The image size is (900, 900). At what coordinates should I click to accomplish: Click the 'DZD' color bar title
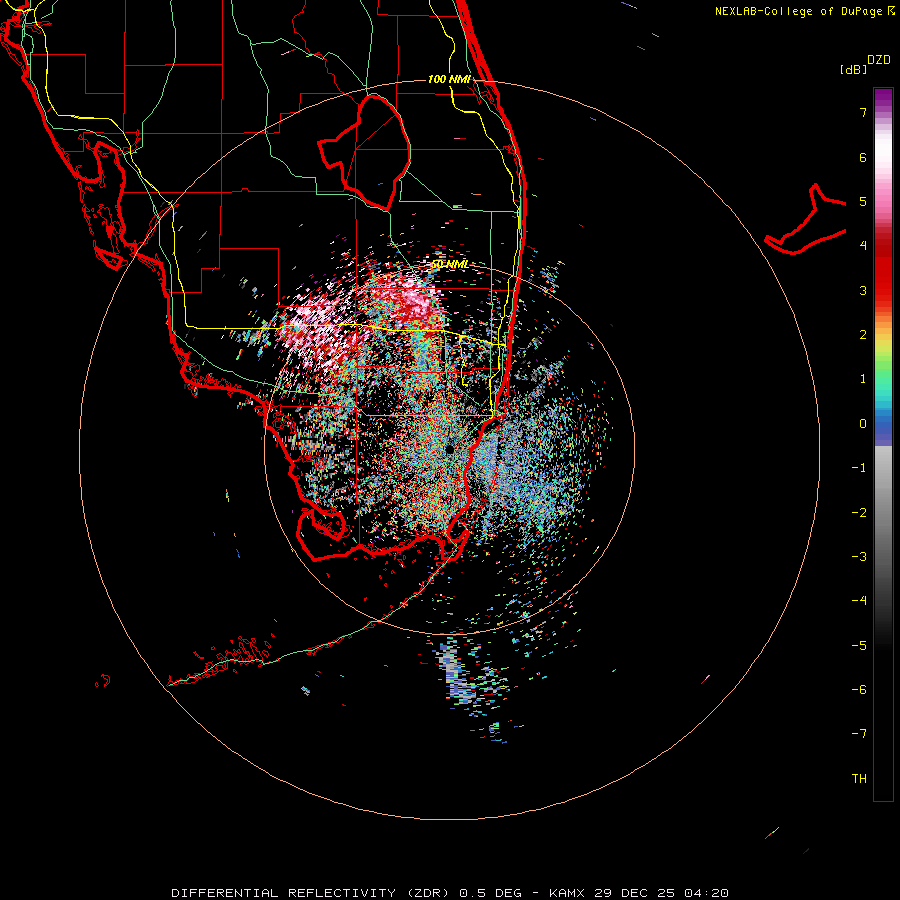pos(879,60)
